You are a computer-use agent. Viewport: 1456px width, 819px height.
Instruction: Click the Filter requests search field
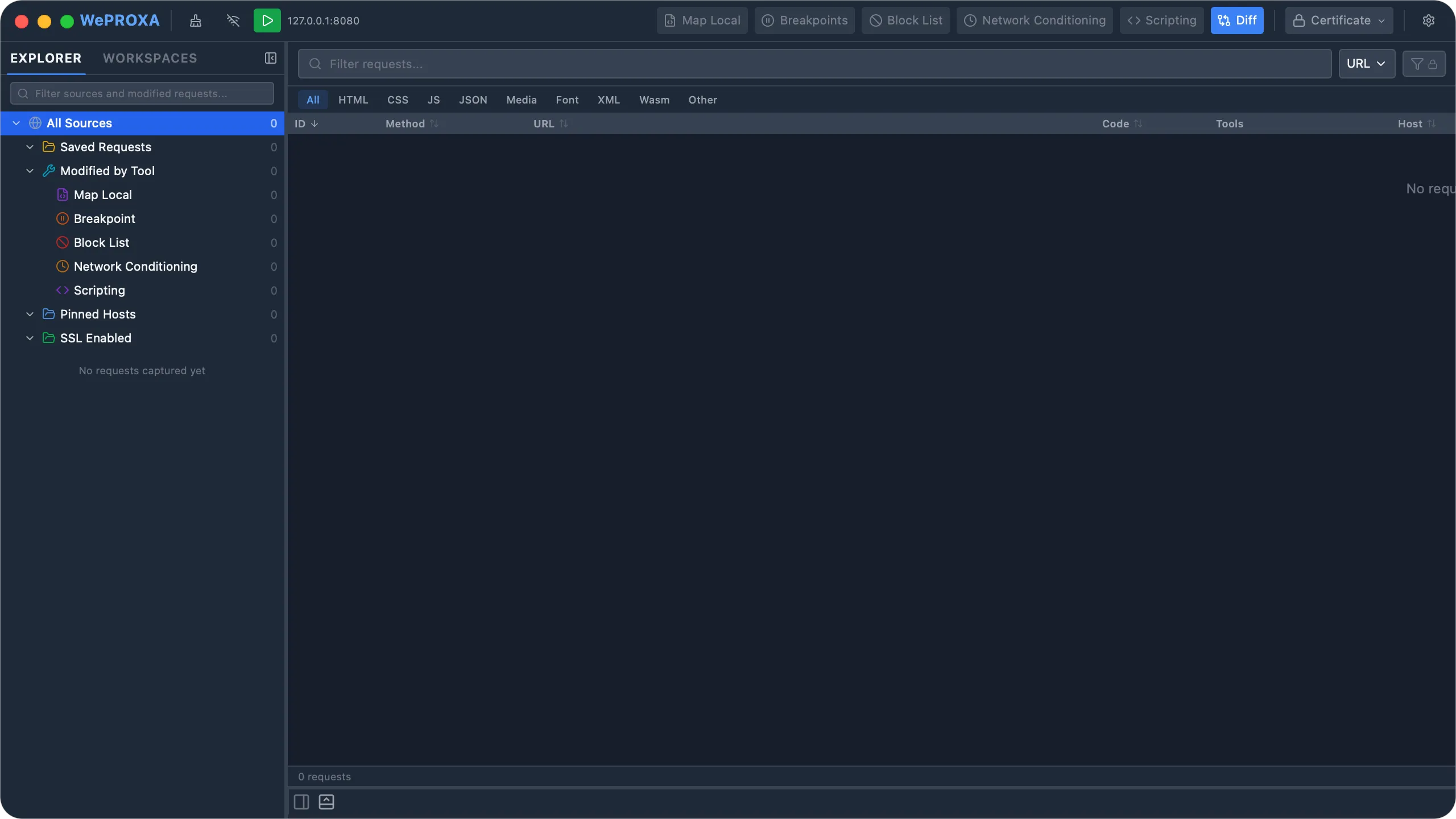click(814, 64)
